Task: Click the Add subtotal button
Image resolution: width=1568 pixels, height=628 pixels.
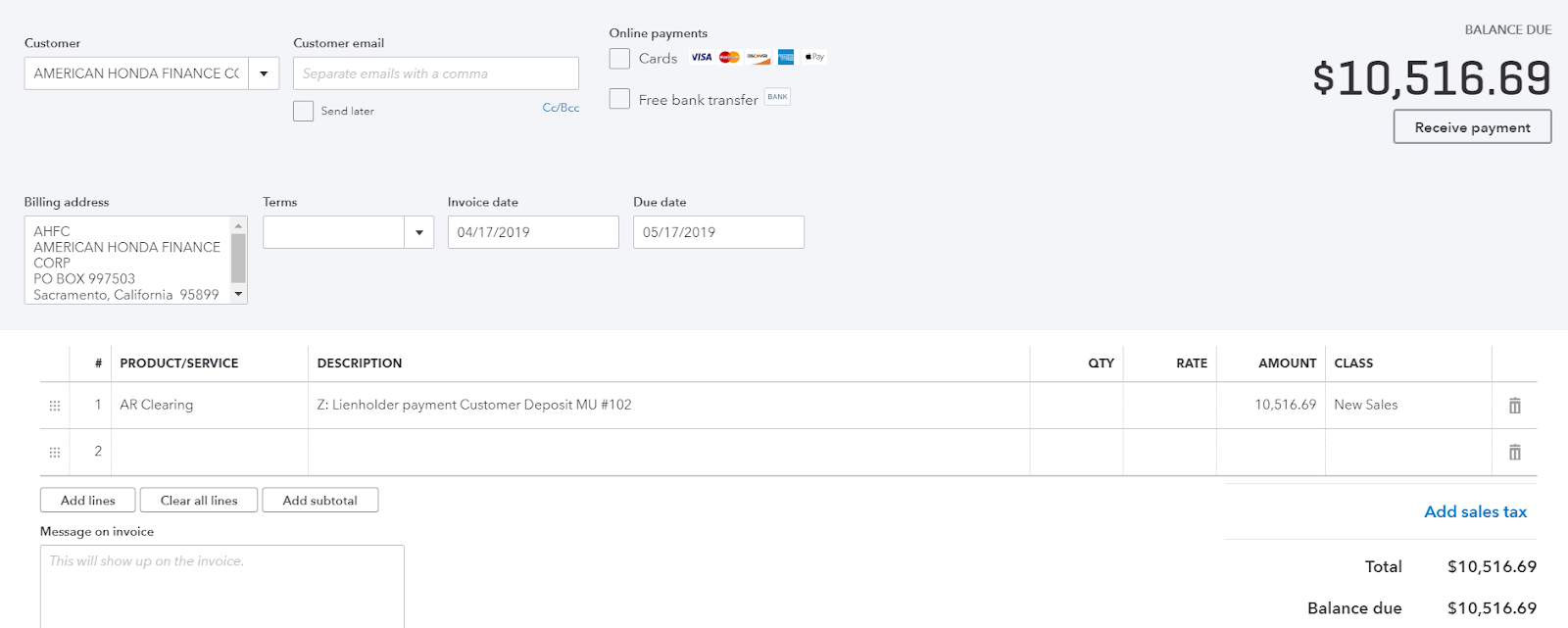Action: [320, 500]
